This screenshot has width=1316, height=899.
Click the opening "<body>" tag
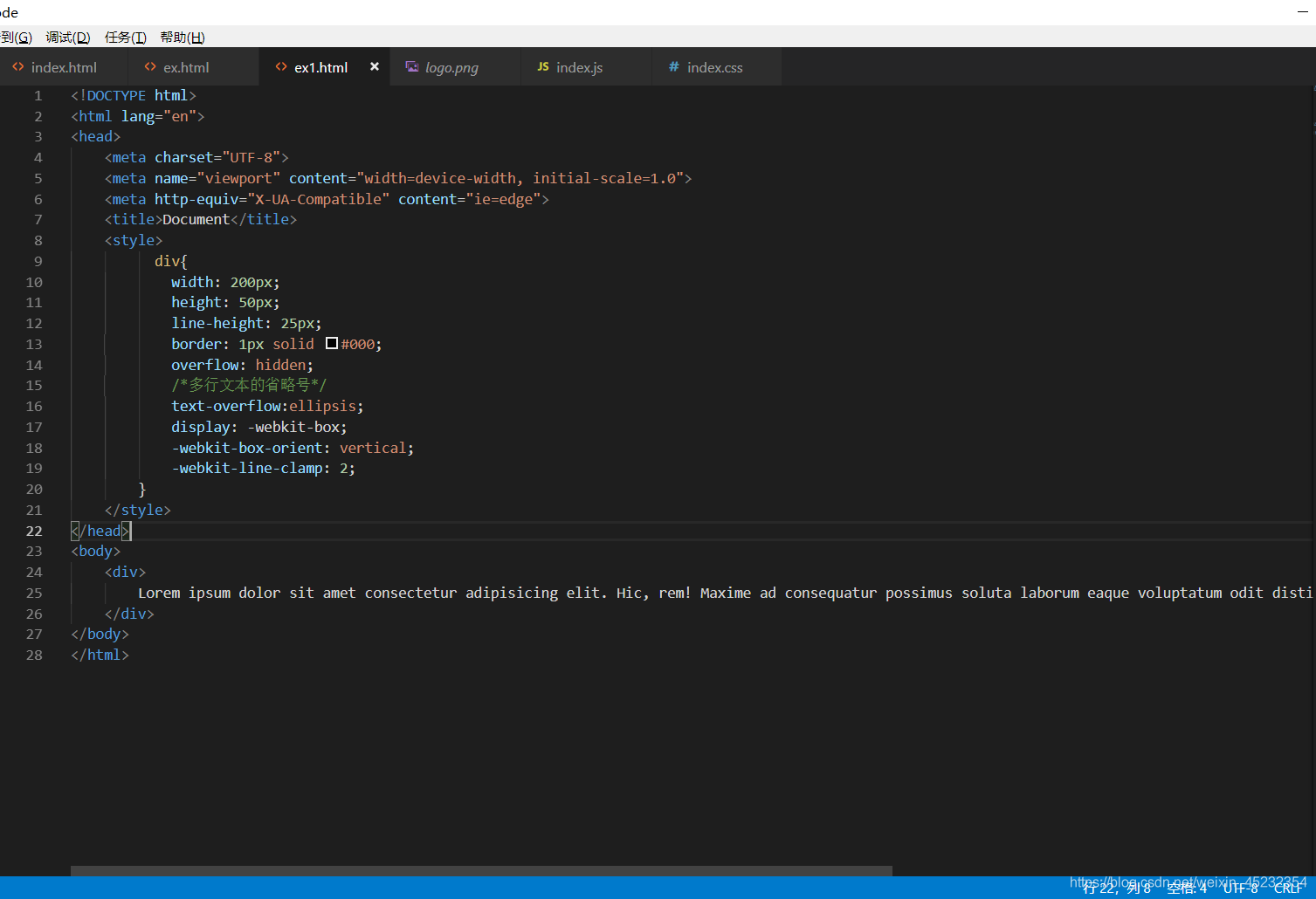click(95, 551)
